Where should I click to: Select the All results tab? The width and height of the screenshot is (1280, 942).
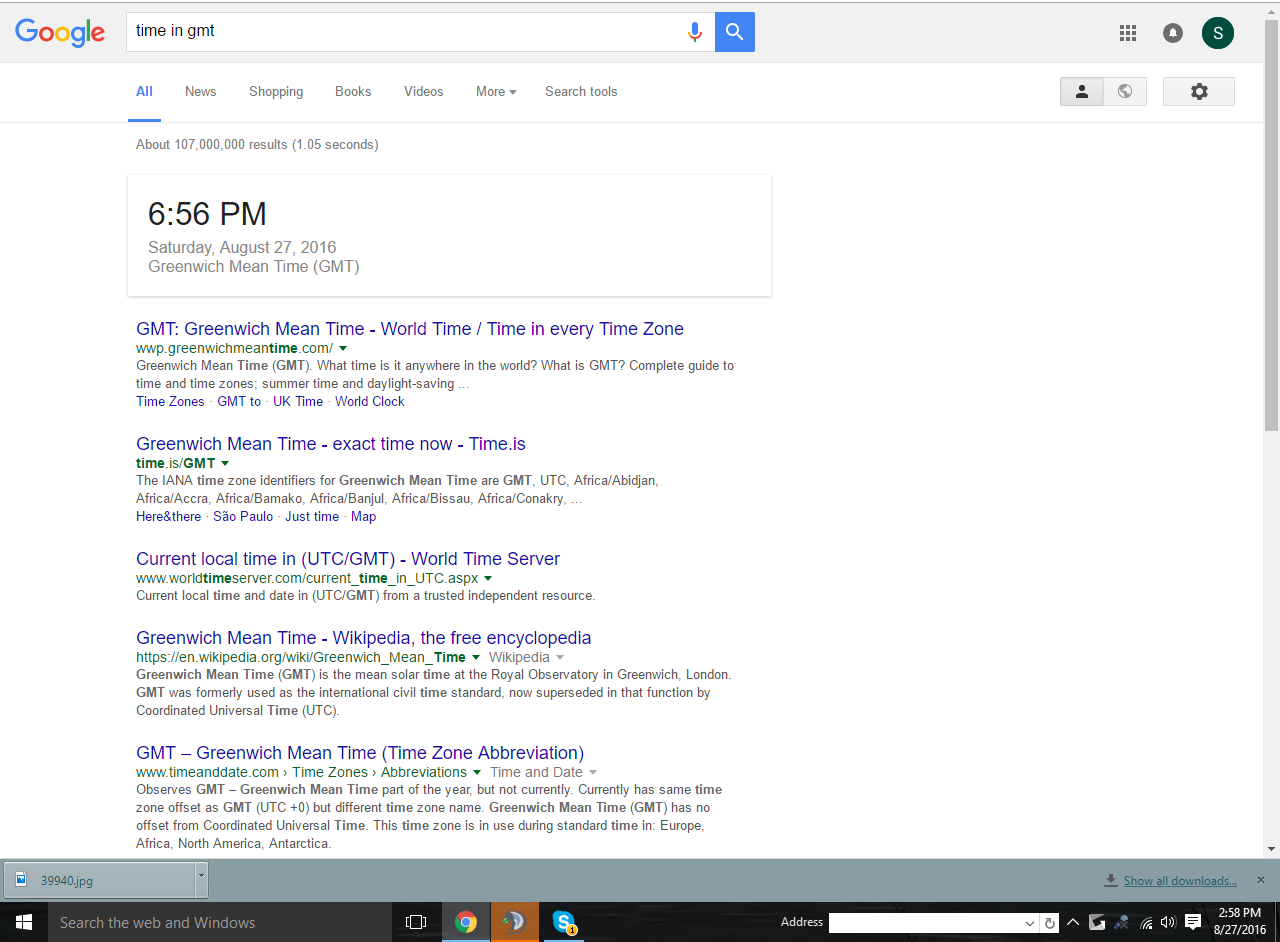tap(145, 91)
